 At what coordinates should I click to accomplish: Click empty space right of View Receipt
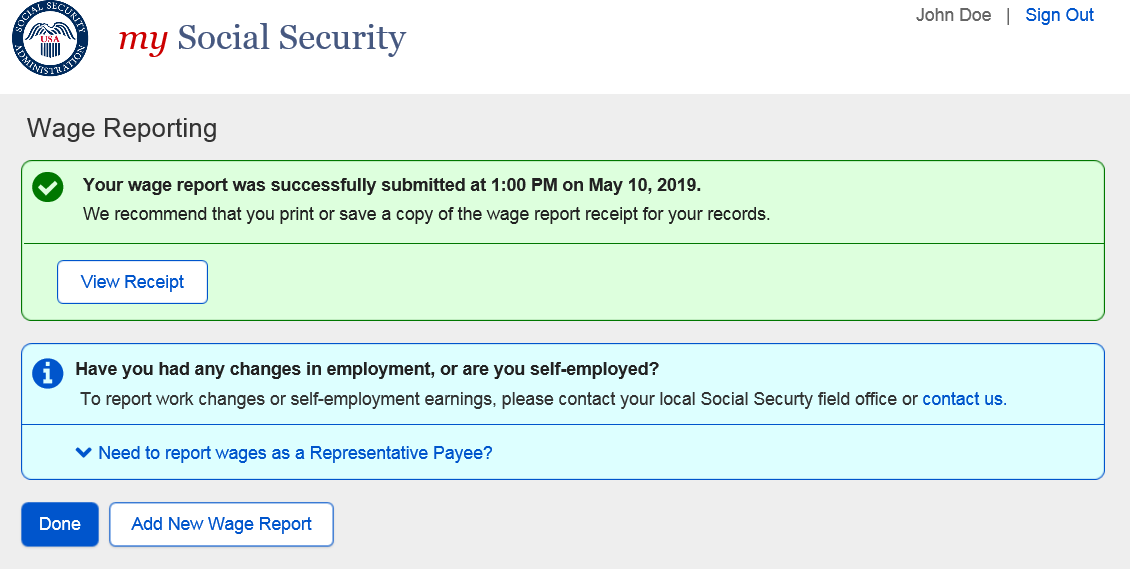tap(600, 282)
